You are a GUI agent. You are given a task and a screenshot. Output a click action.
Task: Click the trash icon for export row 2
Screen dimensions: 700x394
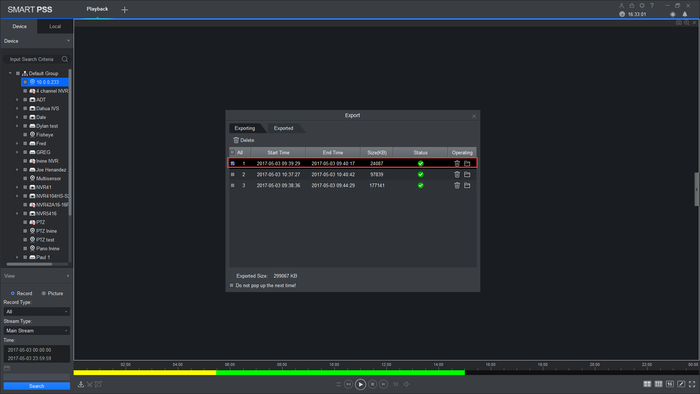click(457, 174)
